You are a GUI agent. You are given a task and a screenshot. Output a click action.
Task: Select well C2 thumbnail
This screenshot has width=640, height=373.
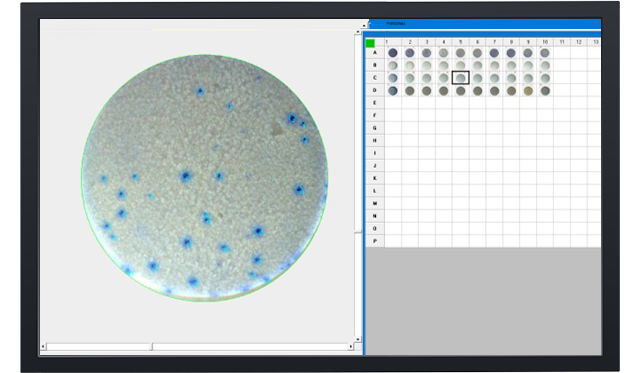pyautogui.click(x=410, y=78)
